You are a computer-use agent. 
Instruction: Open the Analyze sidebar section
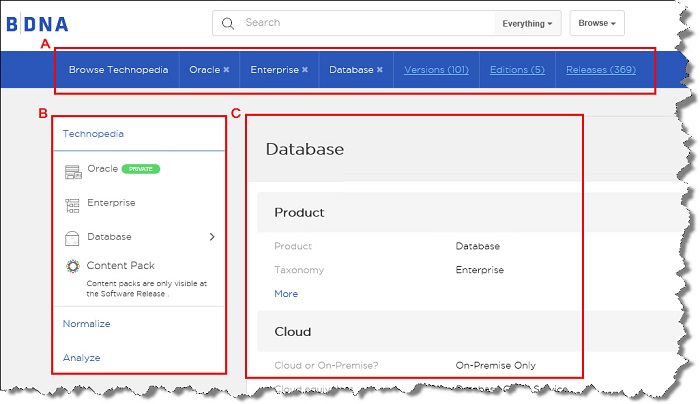82,358
